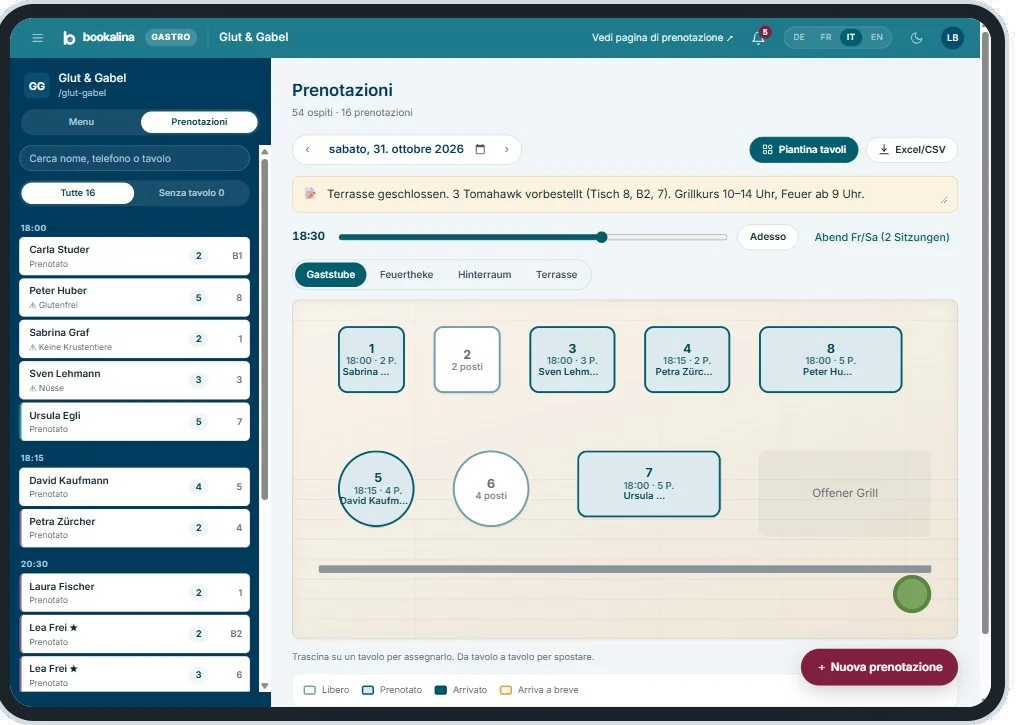Show reservations Senza tavolo 0

[191, 193]
